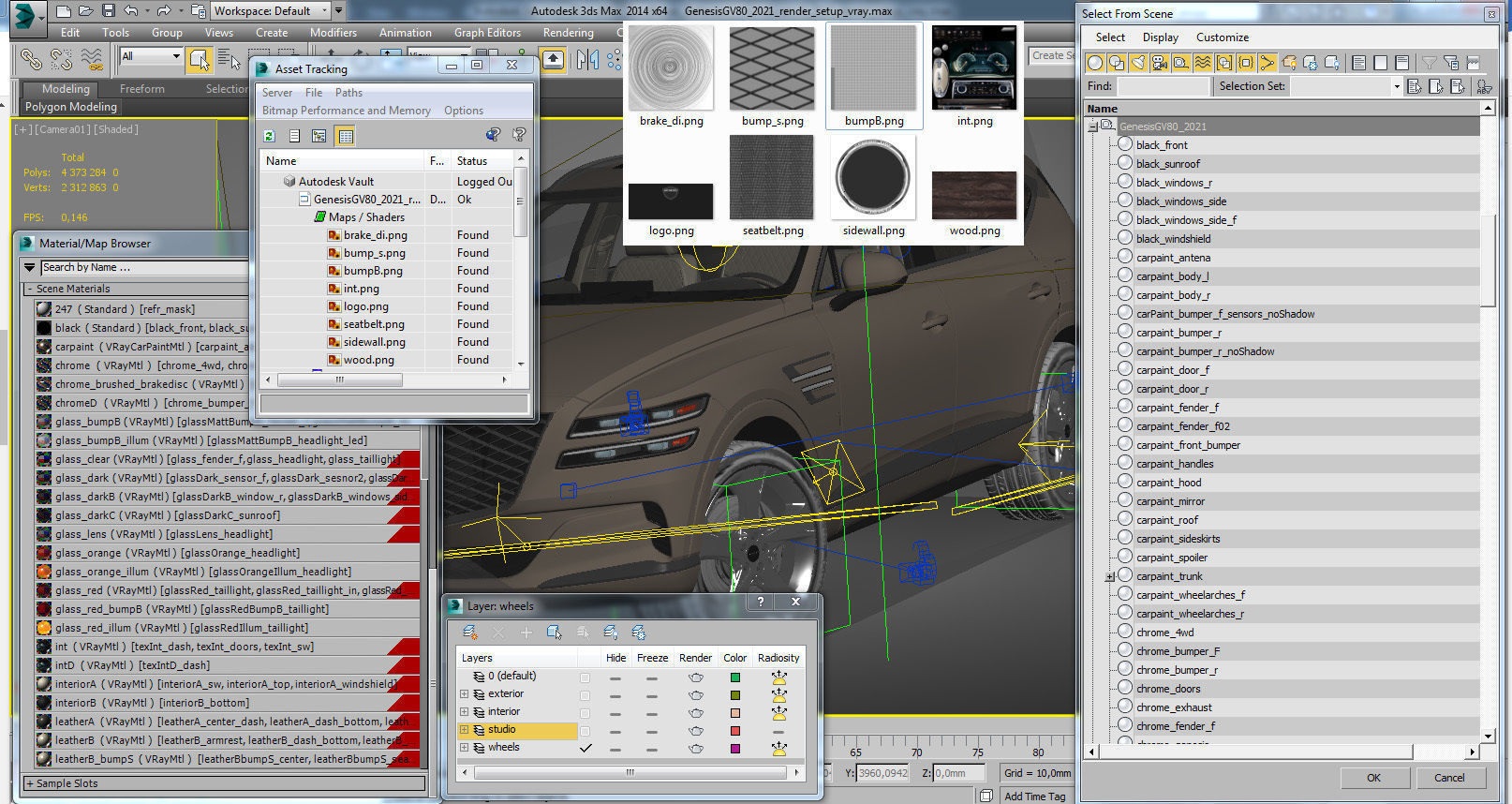Click the [Camera01] viewport label
This screenshot has width=1512, height=804.
click(x=62, y=129)
